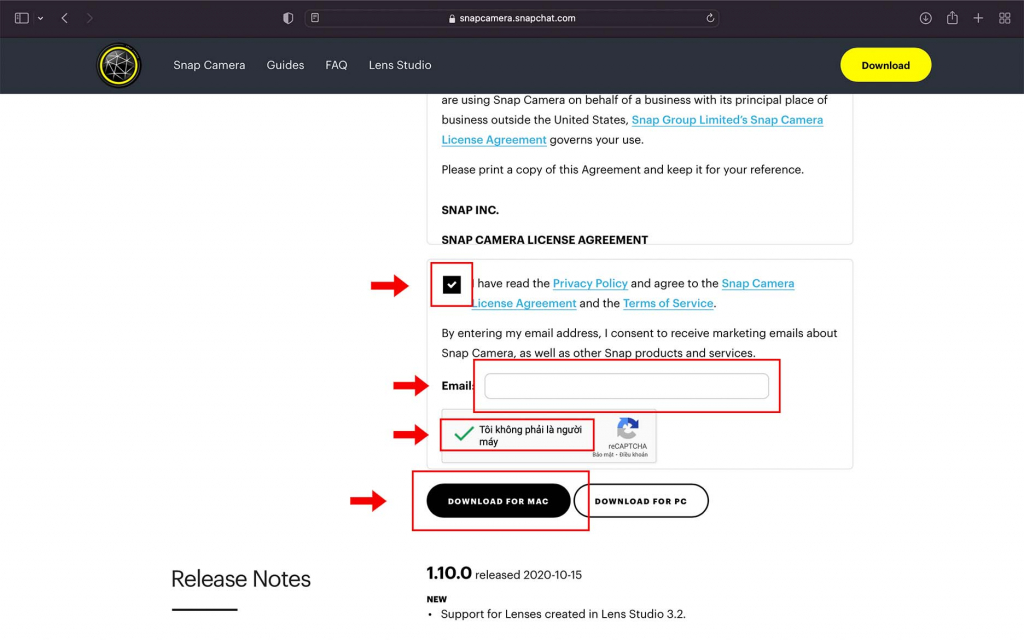Image resolution: width=1024 pixels, height=640 pixels.
Task: Go forward with the forward arrow
Action: (89, 18)
